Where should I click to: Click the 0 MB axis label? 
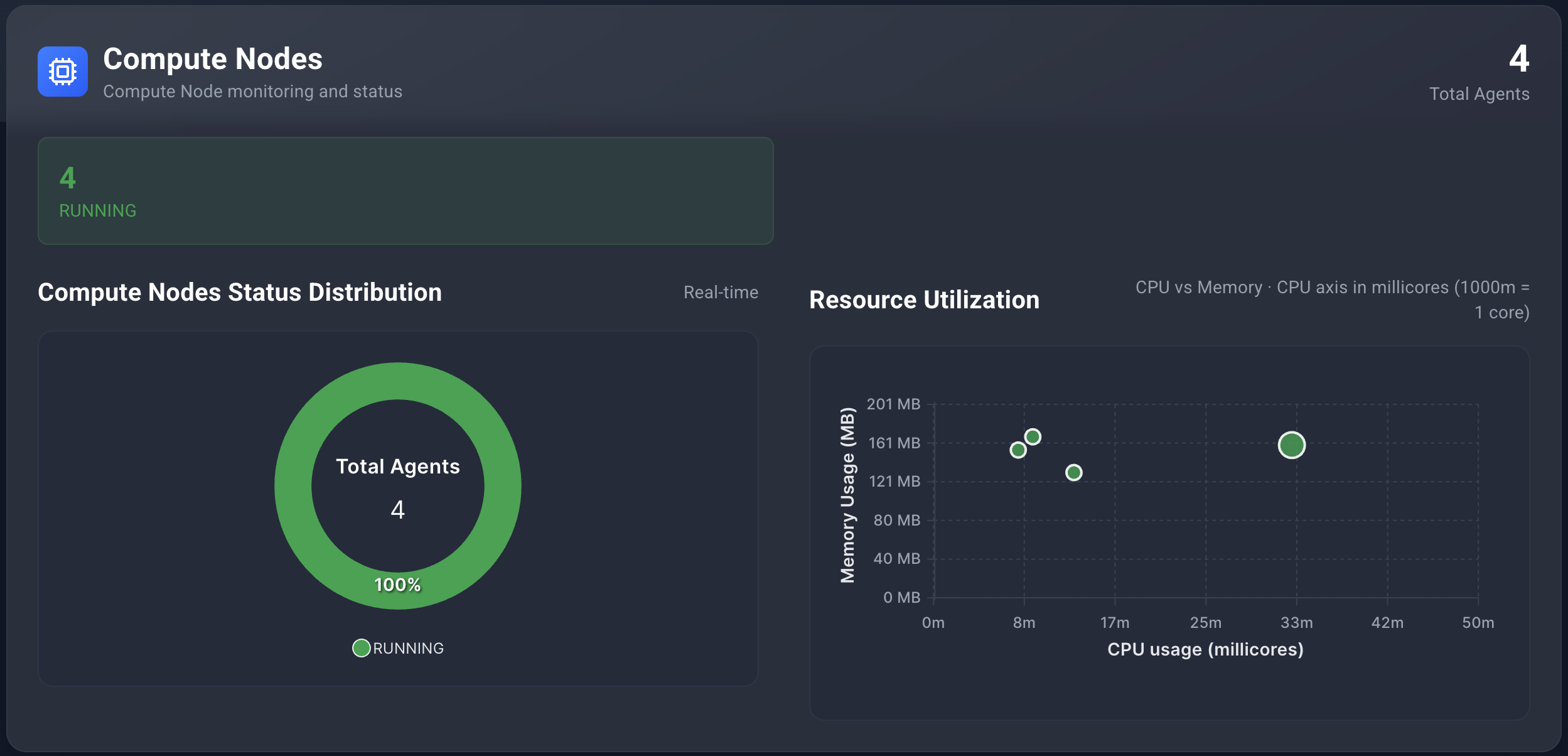(902, 597)
